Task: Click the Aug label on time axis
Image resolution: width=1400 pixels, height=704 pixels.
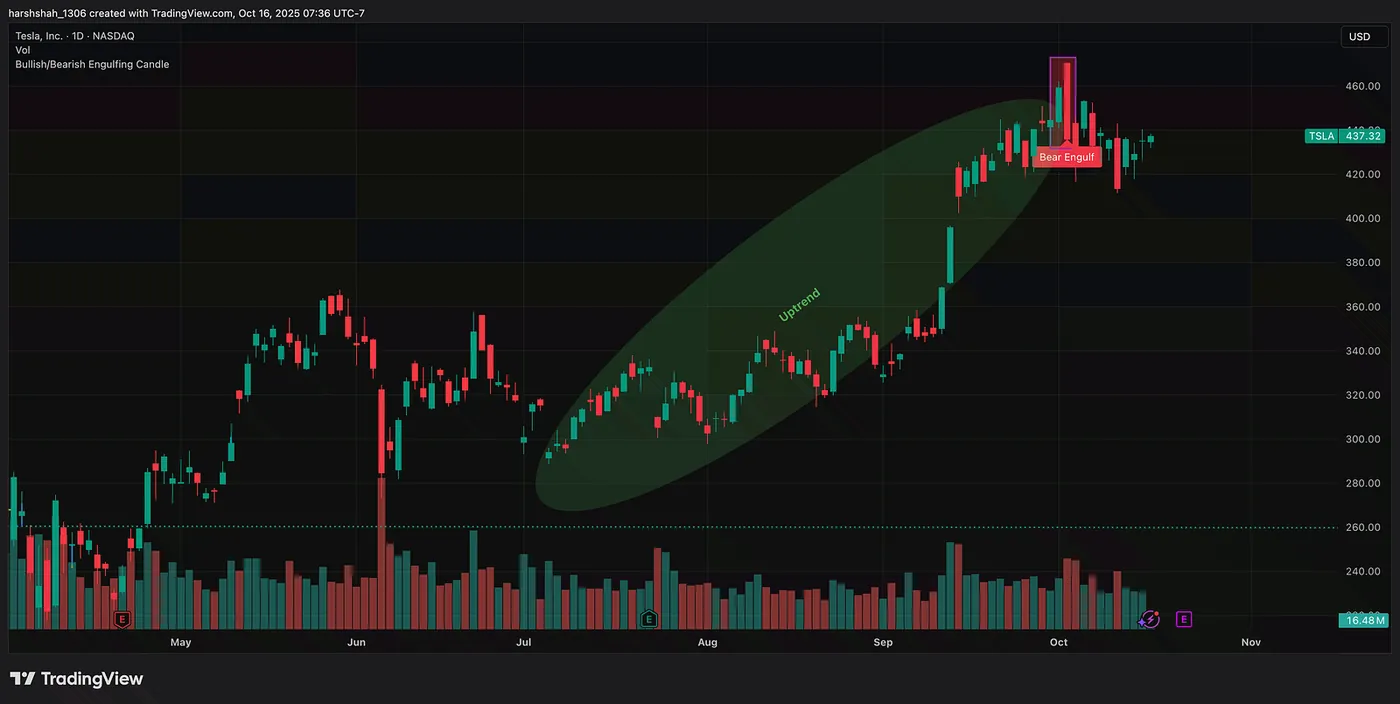Action: coord(708,642)
